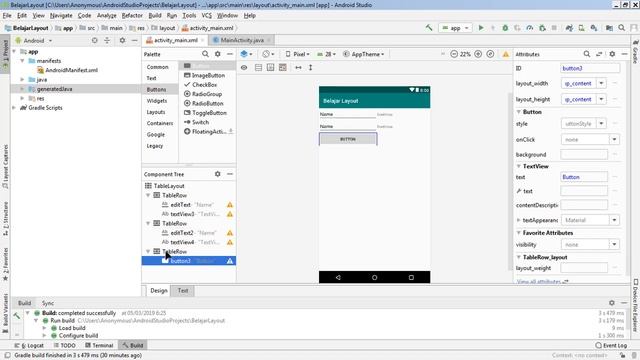
Task: Switch to Text editor tab
Action: pyautogui.click(x=183, y=291)
